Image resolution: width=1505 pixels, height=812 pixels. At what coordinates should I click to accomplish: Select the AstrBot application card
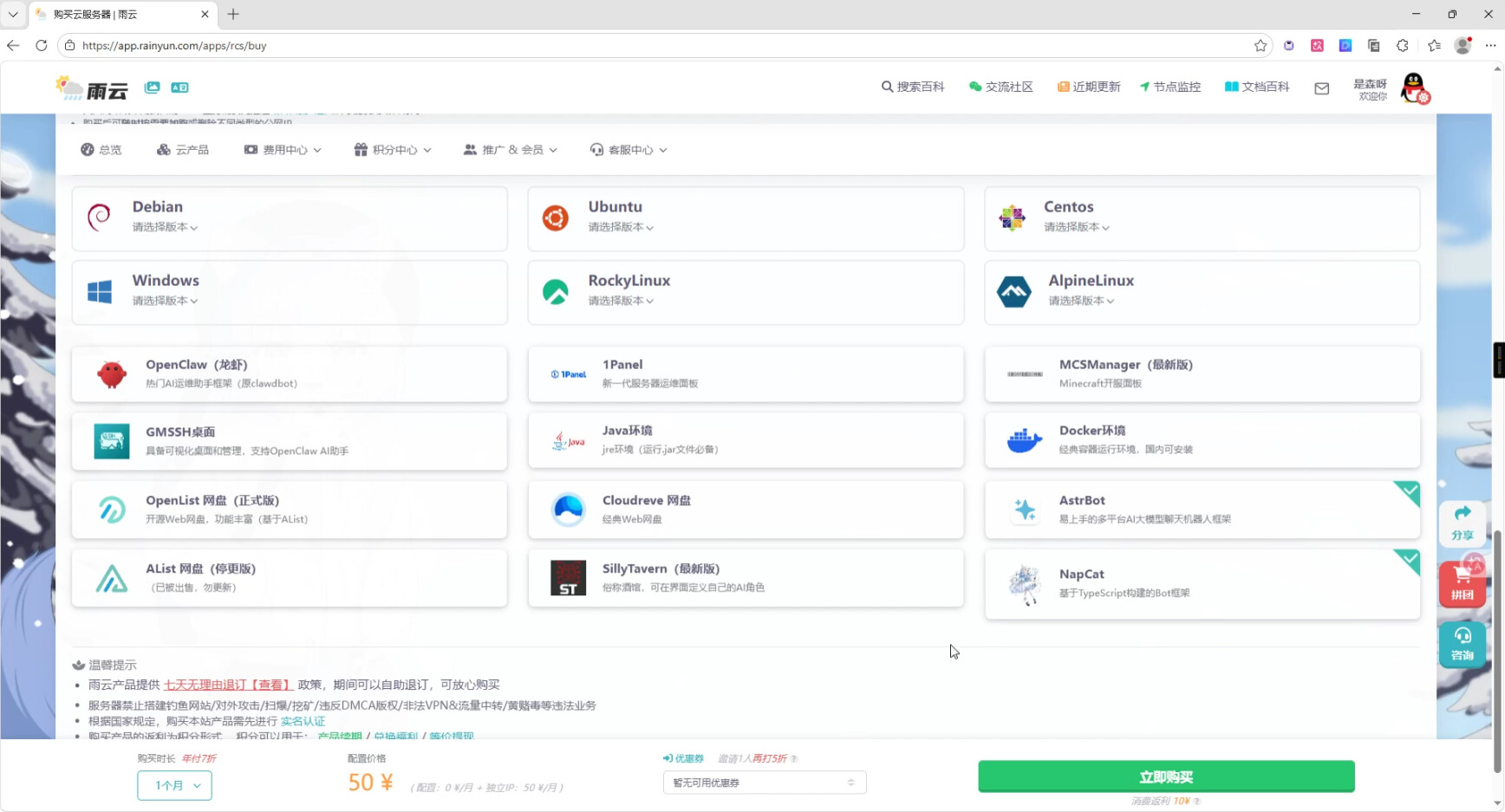point(1202,510)
